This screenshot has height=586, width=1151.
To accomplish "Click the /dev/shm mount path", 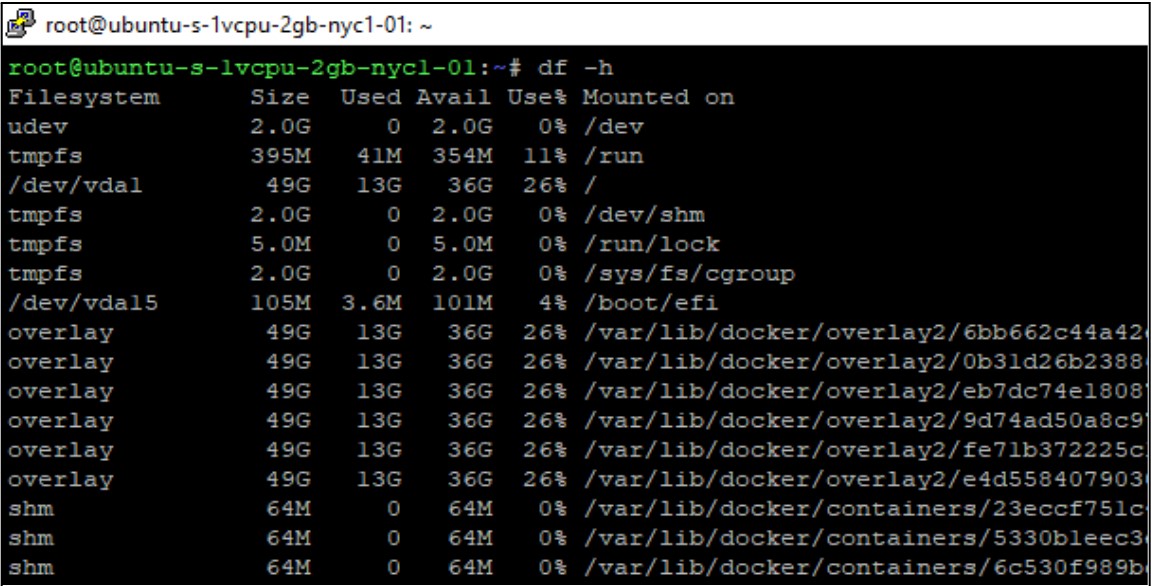I will pyautogui.click(x=642, y=215).
